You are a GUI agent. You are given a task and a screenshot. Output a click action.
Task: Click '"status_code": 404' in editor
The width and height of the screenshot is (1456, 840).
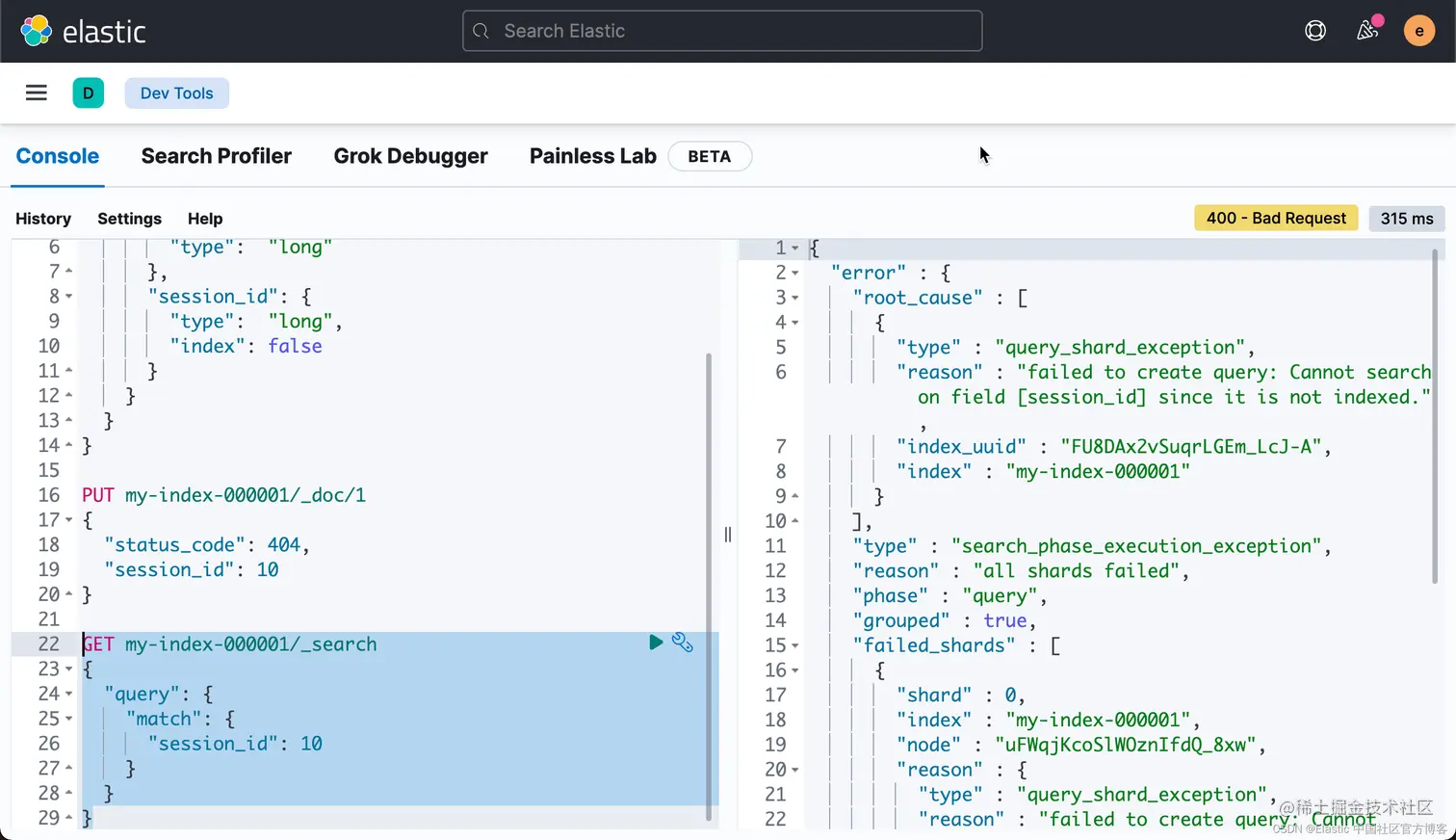[x=202, y=544]
